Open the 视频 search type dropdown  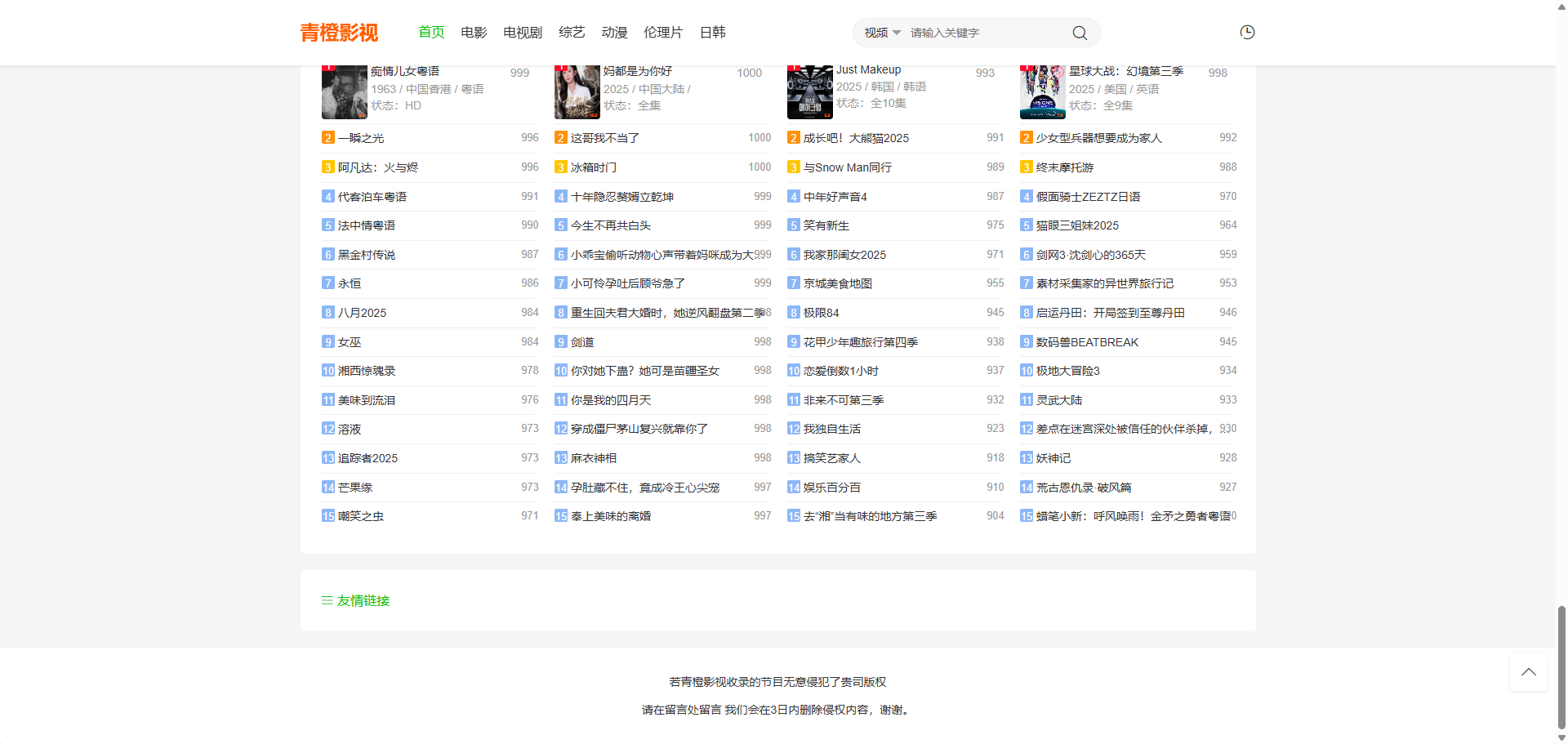click(x=881, y=33)
